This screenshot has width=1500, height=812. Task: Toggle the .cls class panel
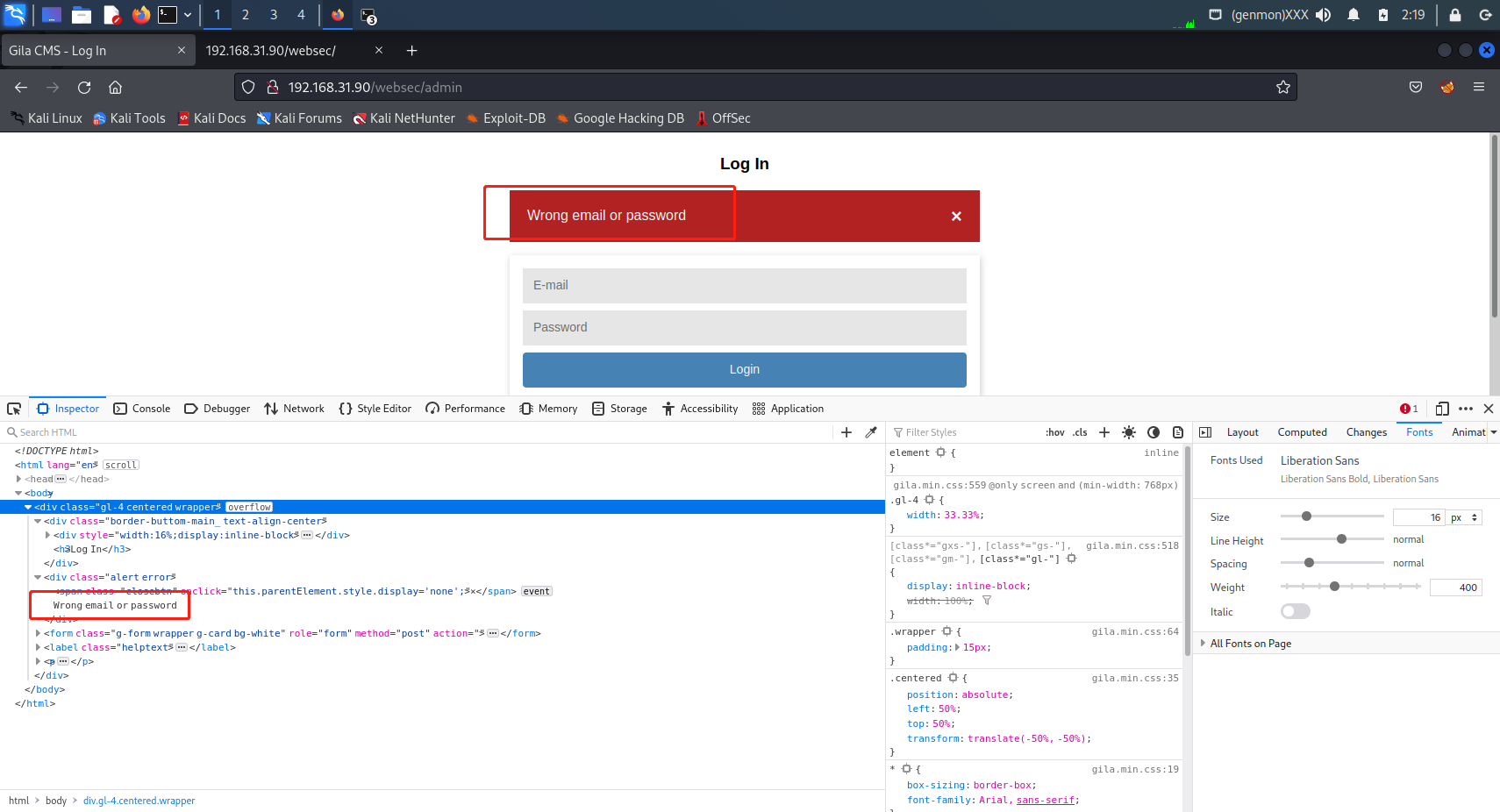click(1080, 432)
